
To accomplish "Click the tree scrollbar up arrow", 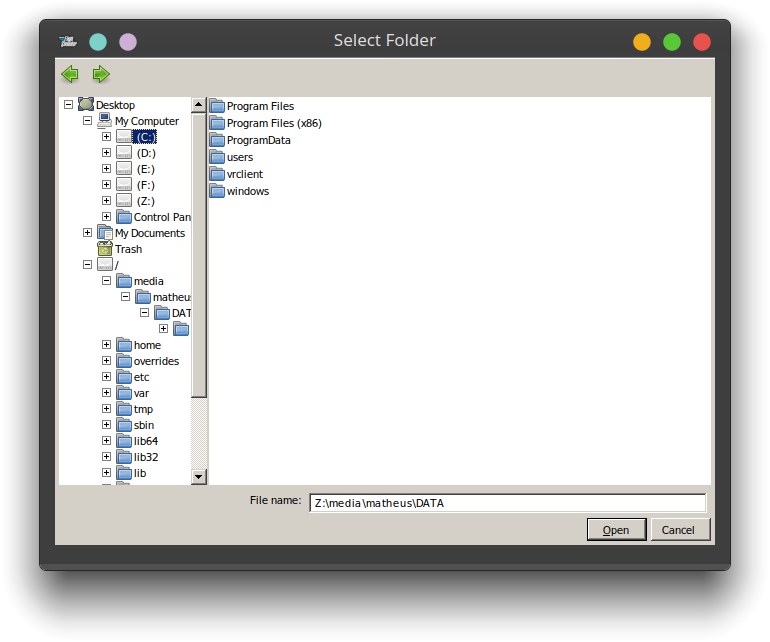I will pos(198,105).
